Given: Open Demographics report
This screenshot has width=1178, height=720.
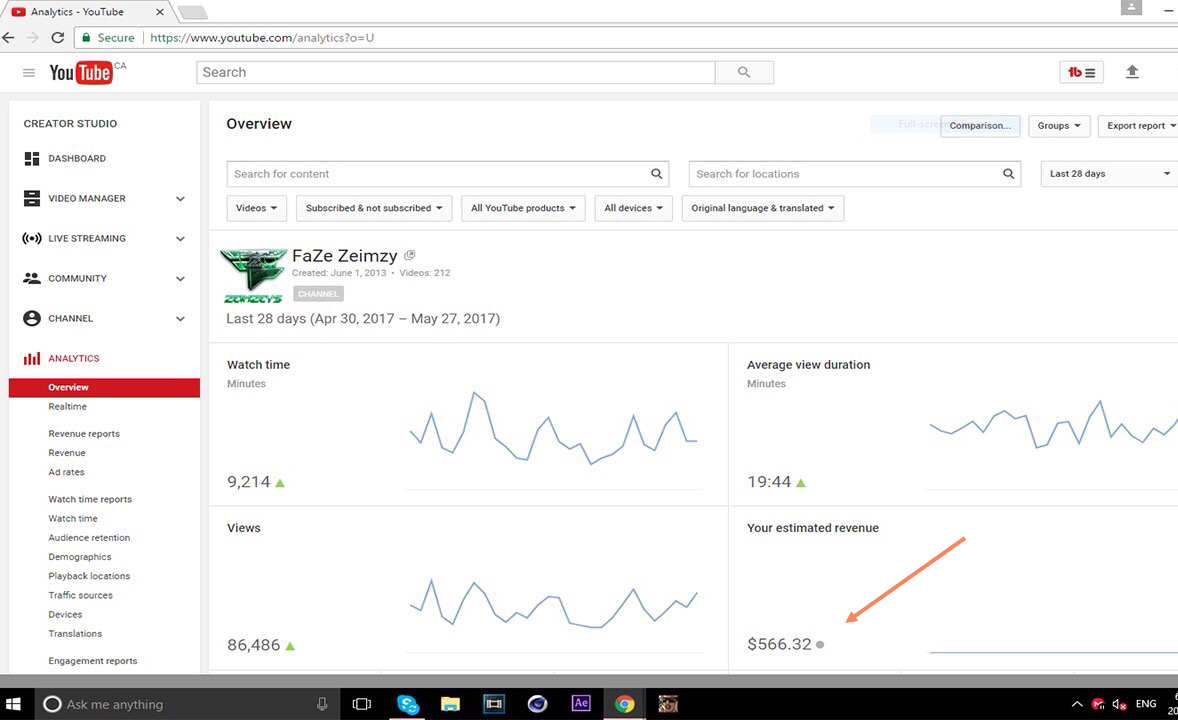Looking at the screenshot, I should pyautogui.click(x=80, y=557).
